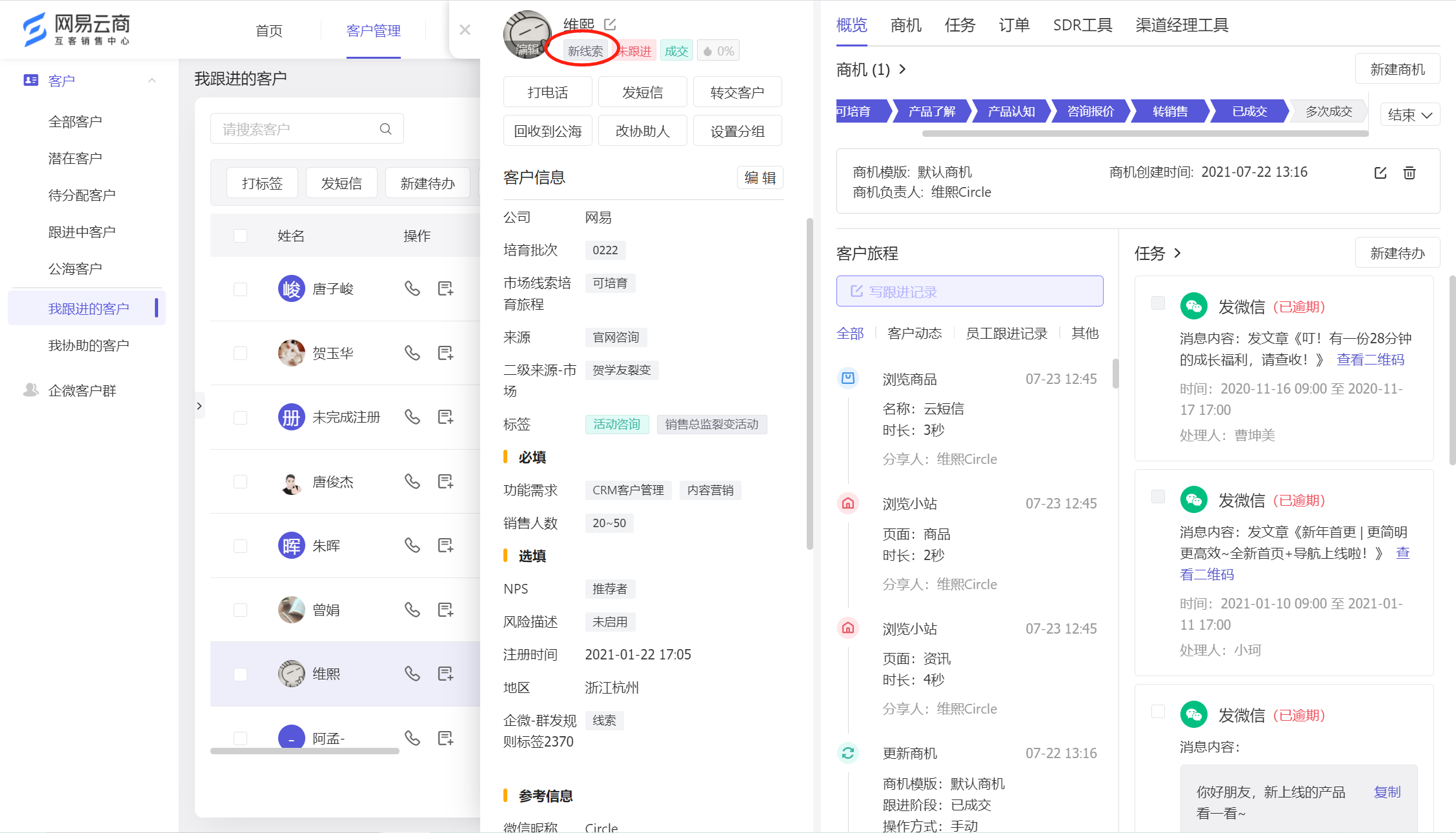
Task: Create to-do for 贺玉华 row
Action: (x=445, y=353)
